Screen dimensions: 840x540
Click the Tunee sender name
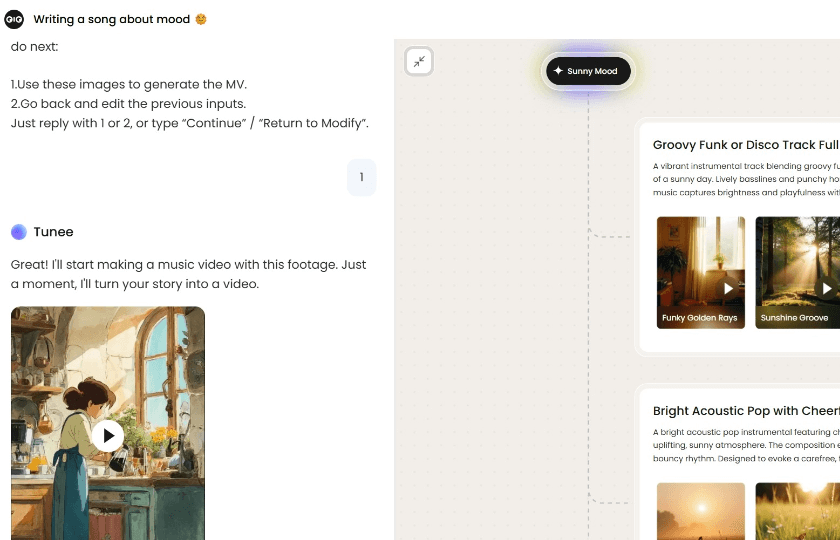[x=53, y=232]
